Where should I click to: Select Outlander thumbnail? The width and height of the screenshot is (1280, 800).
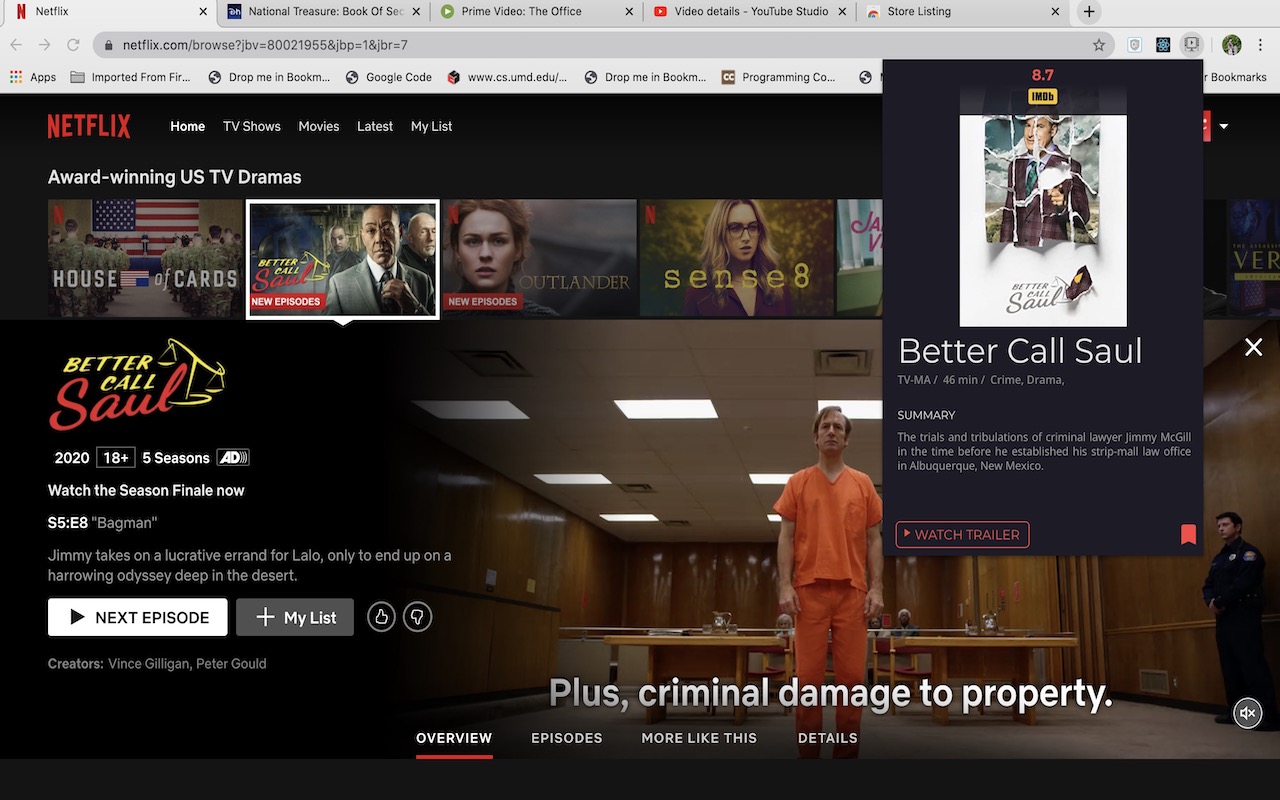click(x=540, y=258)
